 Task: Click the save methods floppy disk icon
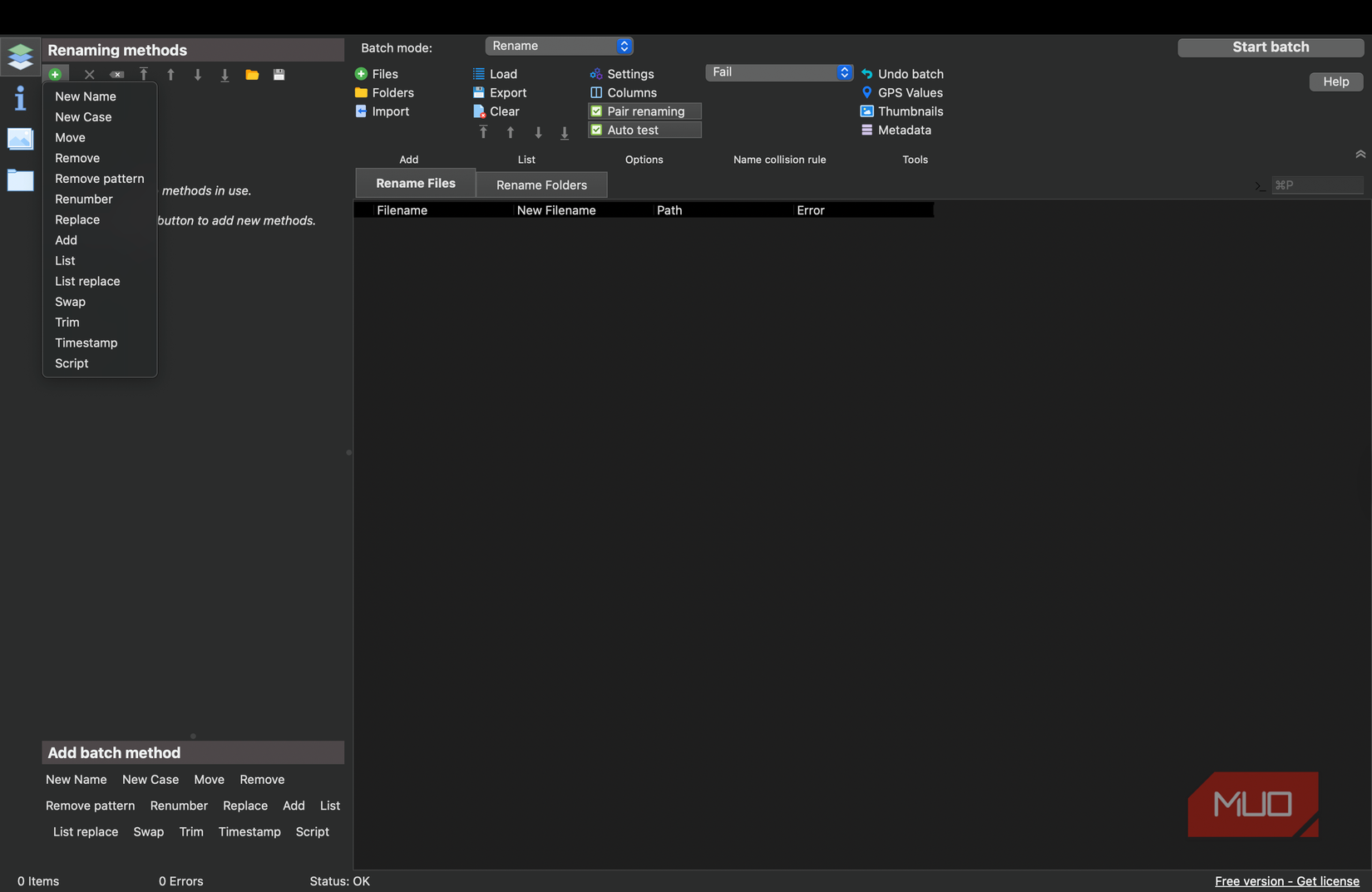(279, 75)
